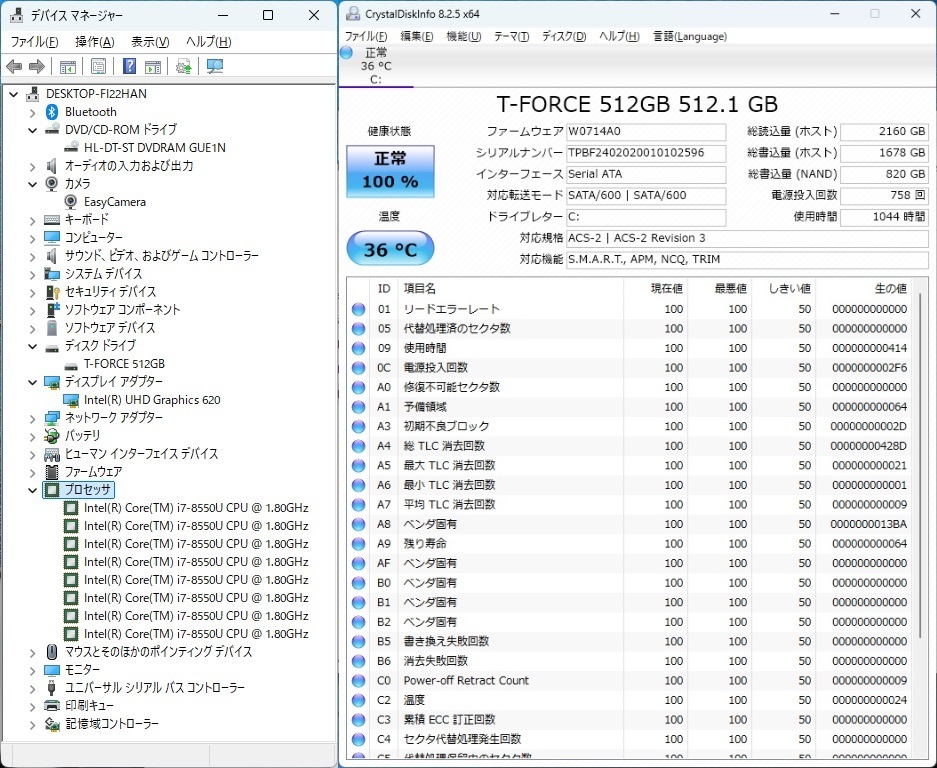Viewport: 937px width, 768px height.
Task: Click the Scan for hardware changes monitor icon
Action: tap(215, 66)
